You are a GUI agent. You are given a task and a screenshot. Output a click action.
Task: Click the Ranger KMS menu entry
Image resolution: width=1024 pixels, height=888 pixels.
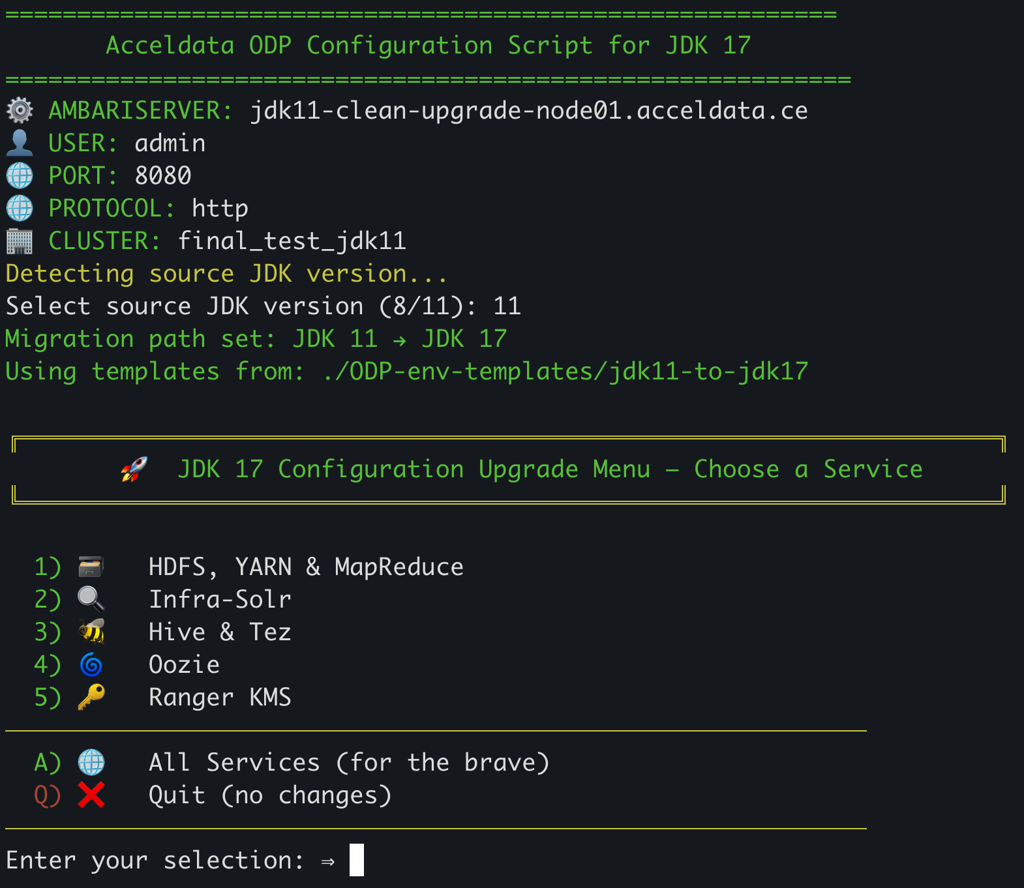click(219, 697)
